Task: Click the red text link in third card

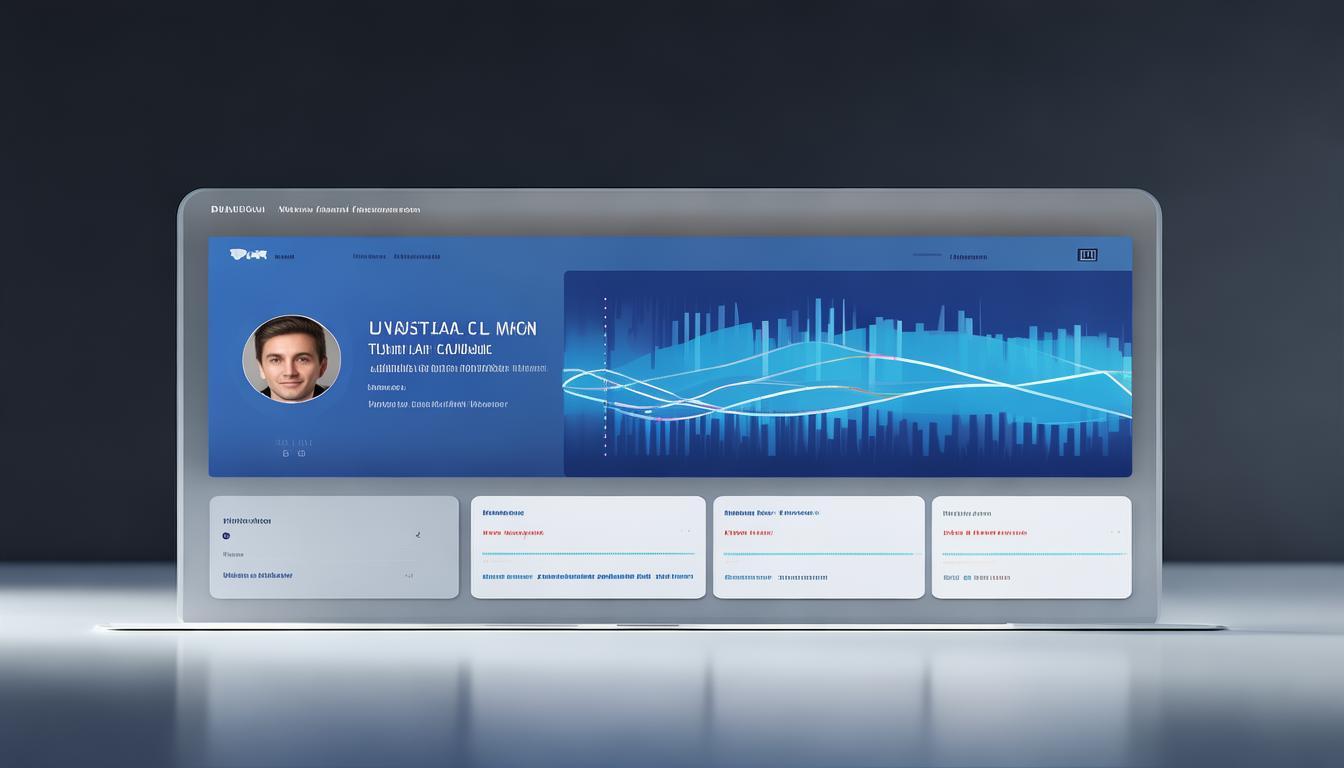Action: tap(748, 533)
